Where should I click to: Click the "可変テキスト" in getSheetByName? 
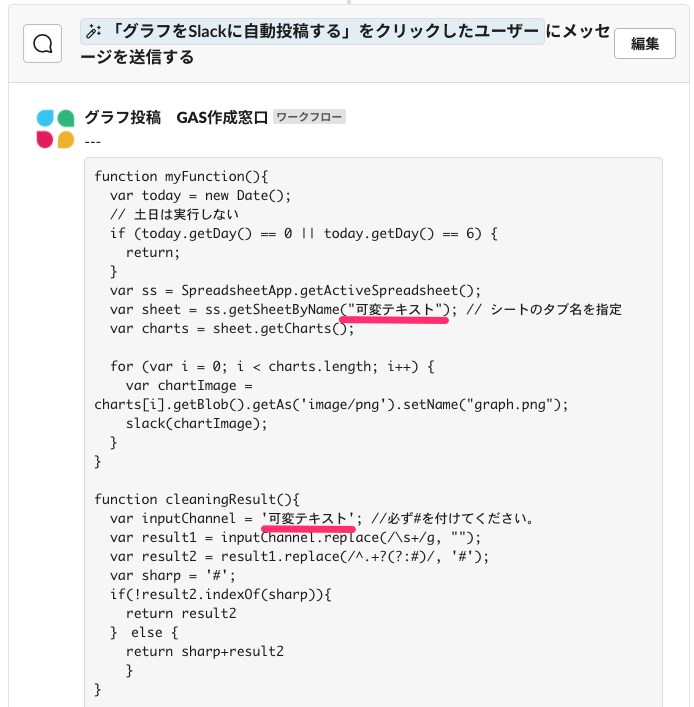point(395,310)
